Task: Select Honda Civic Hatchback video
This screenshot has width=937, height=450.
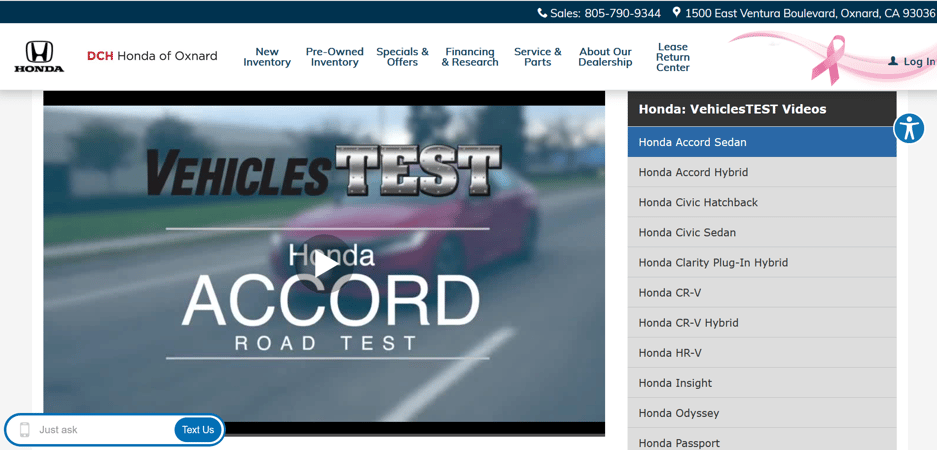Action: (698, 202)
